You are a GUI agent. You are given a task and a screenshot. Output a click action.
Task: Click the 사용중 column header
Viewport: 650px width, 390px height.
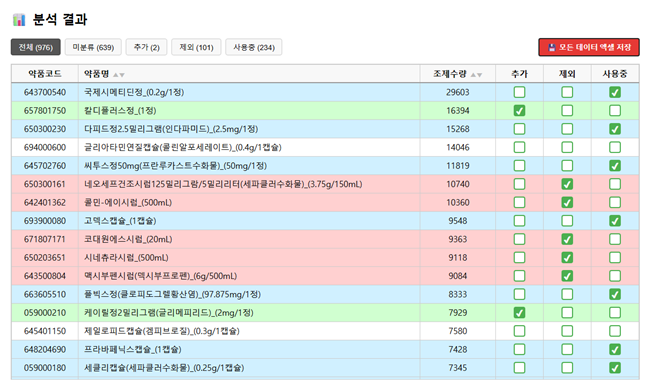(615, 74)
